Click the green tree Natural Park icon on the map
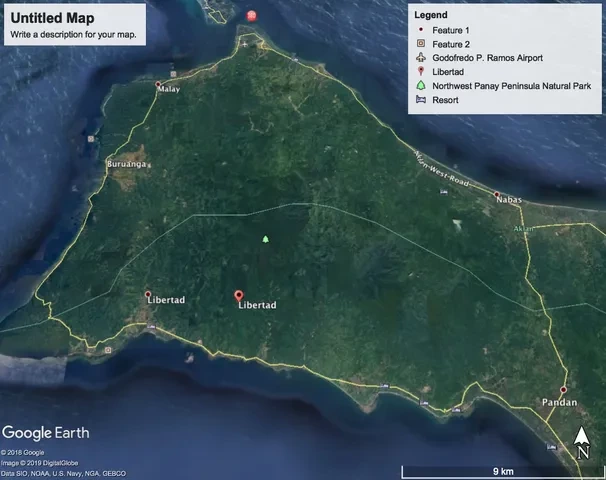The width and height of the screenshot is (606, 480). coord(266,239)
